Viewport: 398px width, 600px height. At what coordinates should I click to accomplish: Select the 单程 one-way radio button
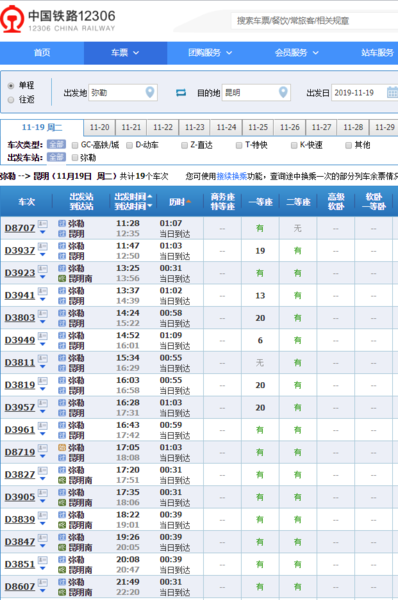coord(11,85)
